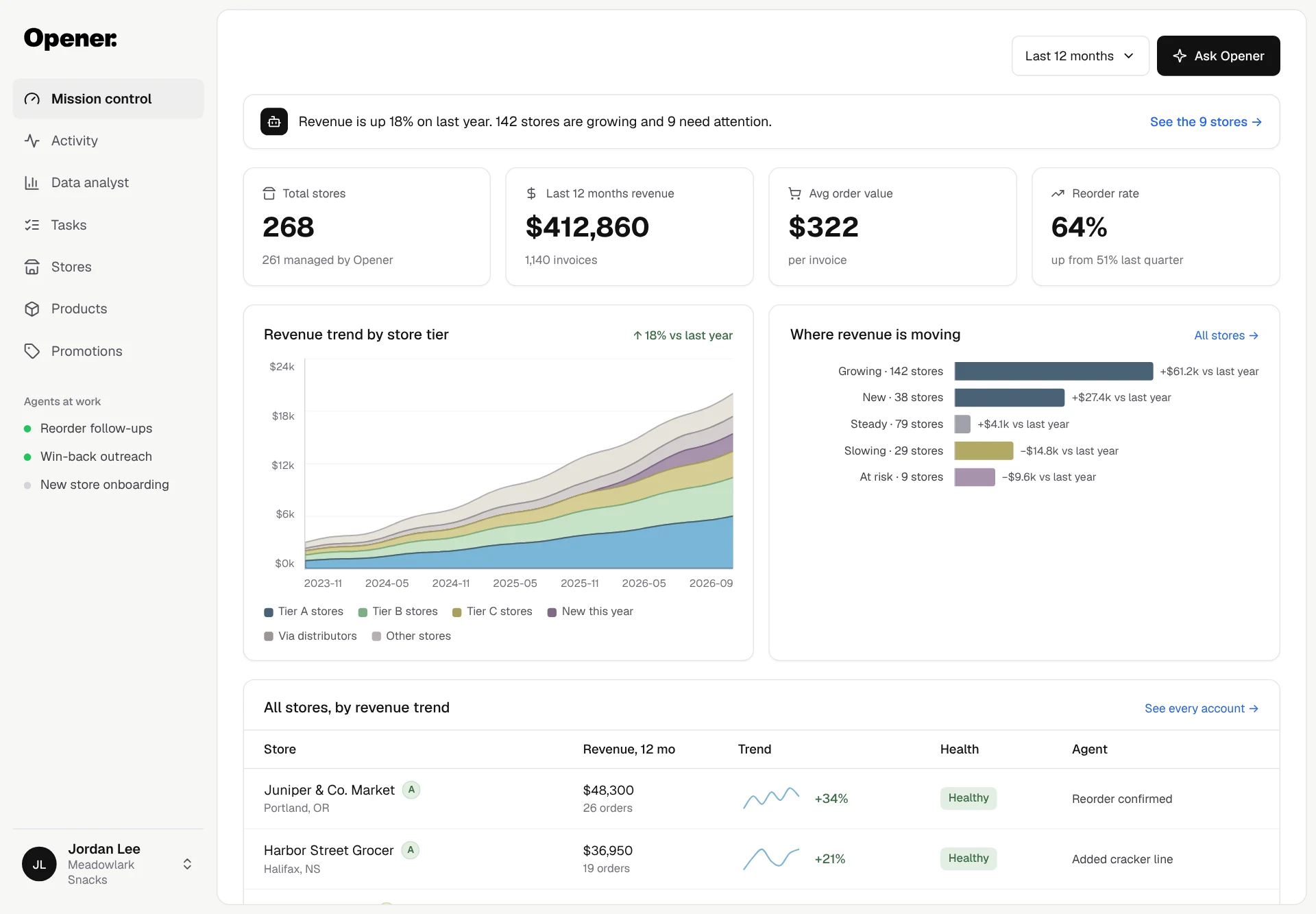This screenshot has height=914, width=1316.
Task: Click the Tier A stores legend swatch
Action: pyautogui.click(x=269, y=612)
